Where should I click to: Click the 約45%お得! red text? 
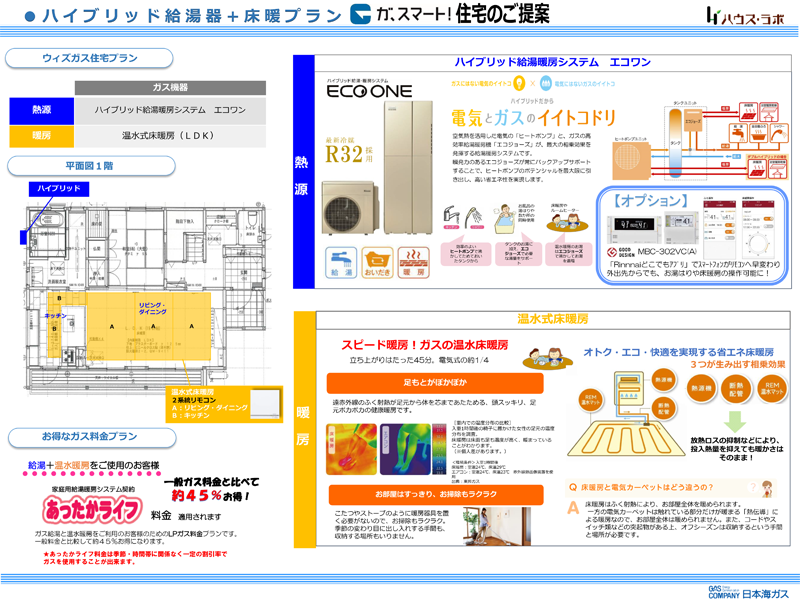(x=210, y=496)
